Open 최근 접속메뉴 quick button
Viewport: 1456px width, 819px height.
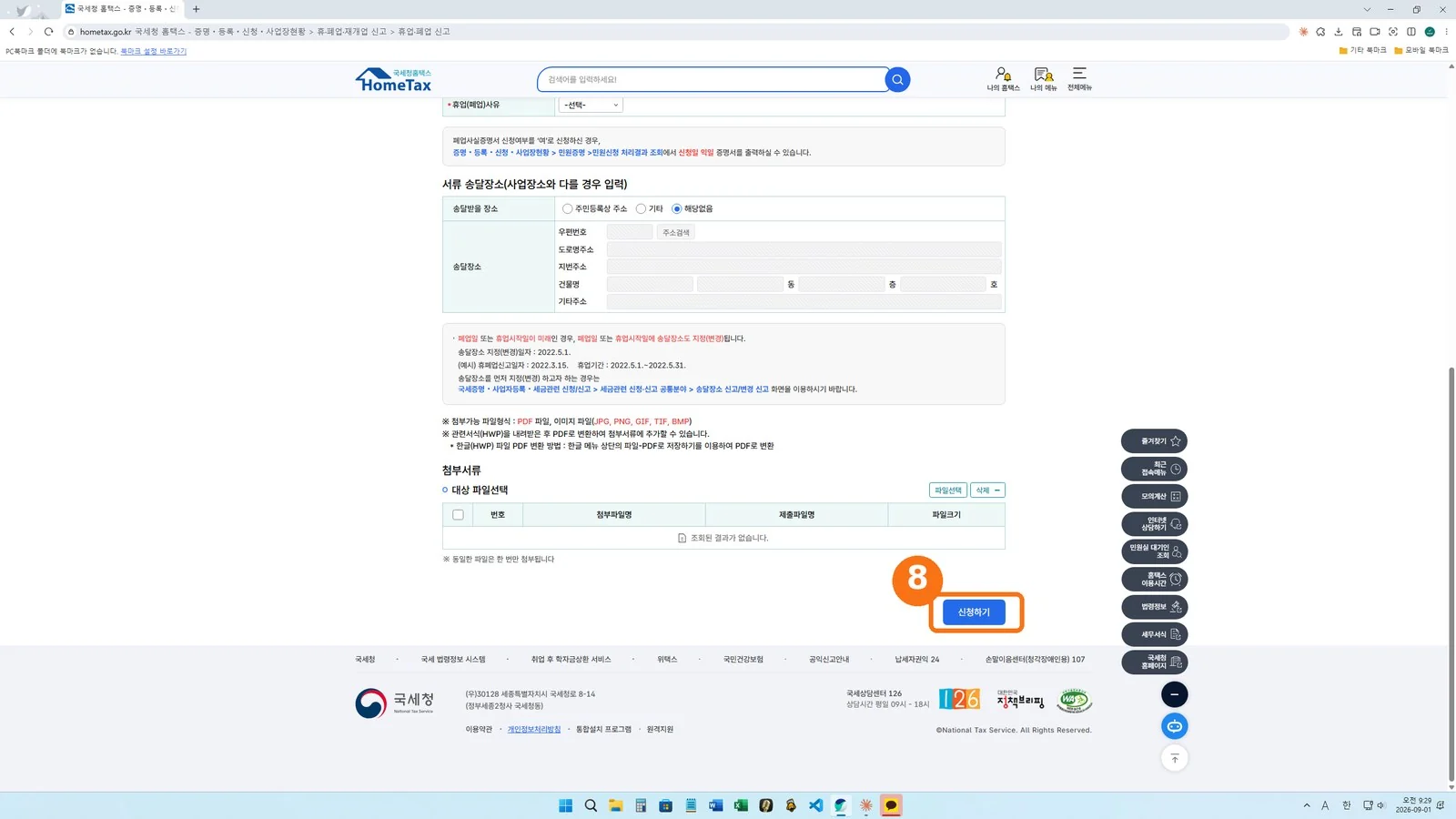(x=1154, y=469)
